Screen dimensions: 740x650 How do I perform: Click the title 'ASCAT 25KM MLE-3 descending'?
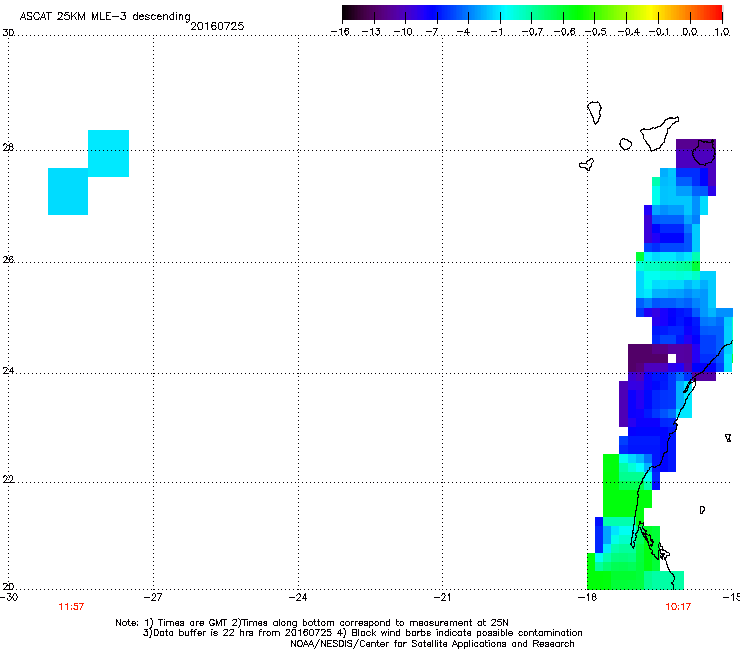[105, 17]
